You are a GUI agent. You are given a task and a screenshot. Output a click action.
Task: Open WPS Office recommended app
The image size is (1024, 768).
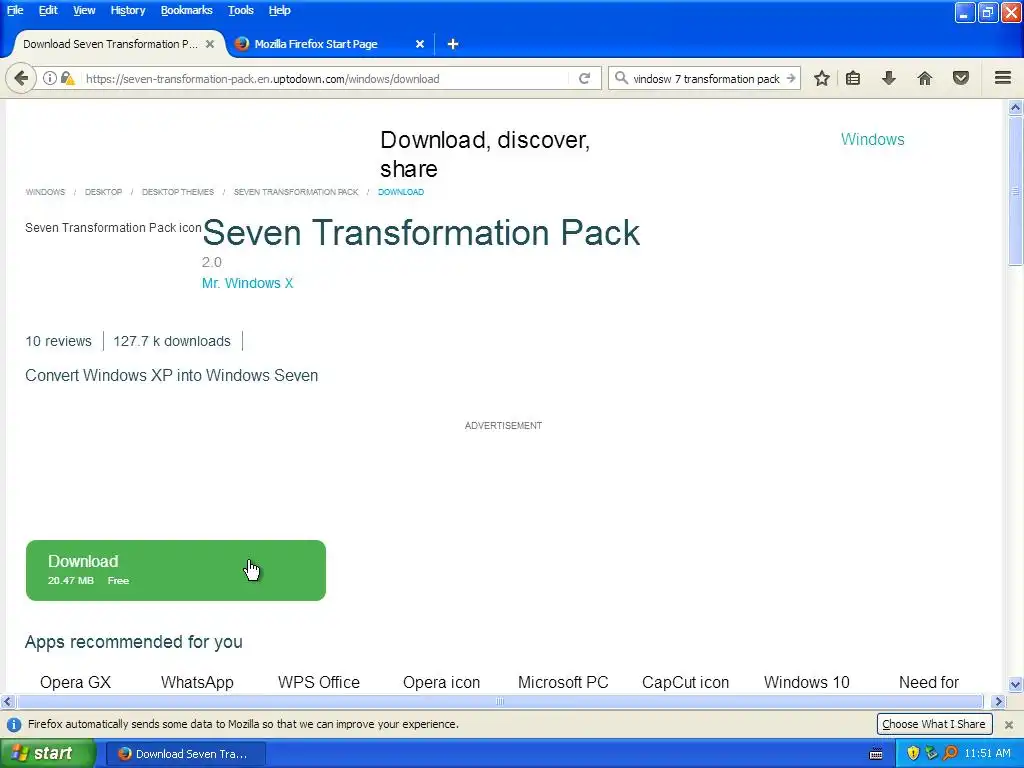coord(319,682)
